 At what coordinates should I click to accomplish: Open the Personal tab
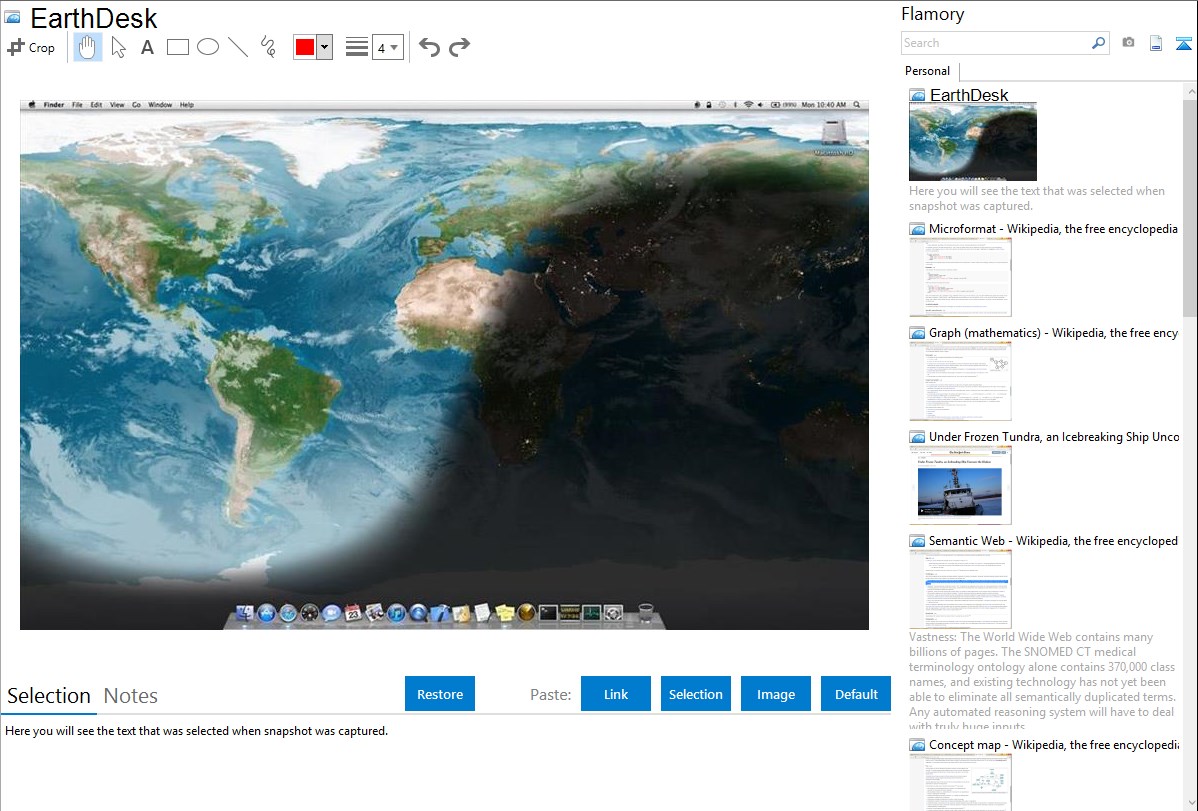[927, 71]
